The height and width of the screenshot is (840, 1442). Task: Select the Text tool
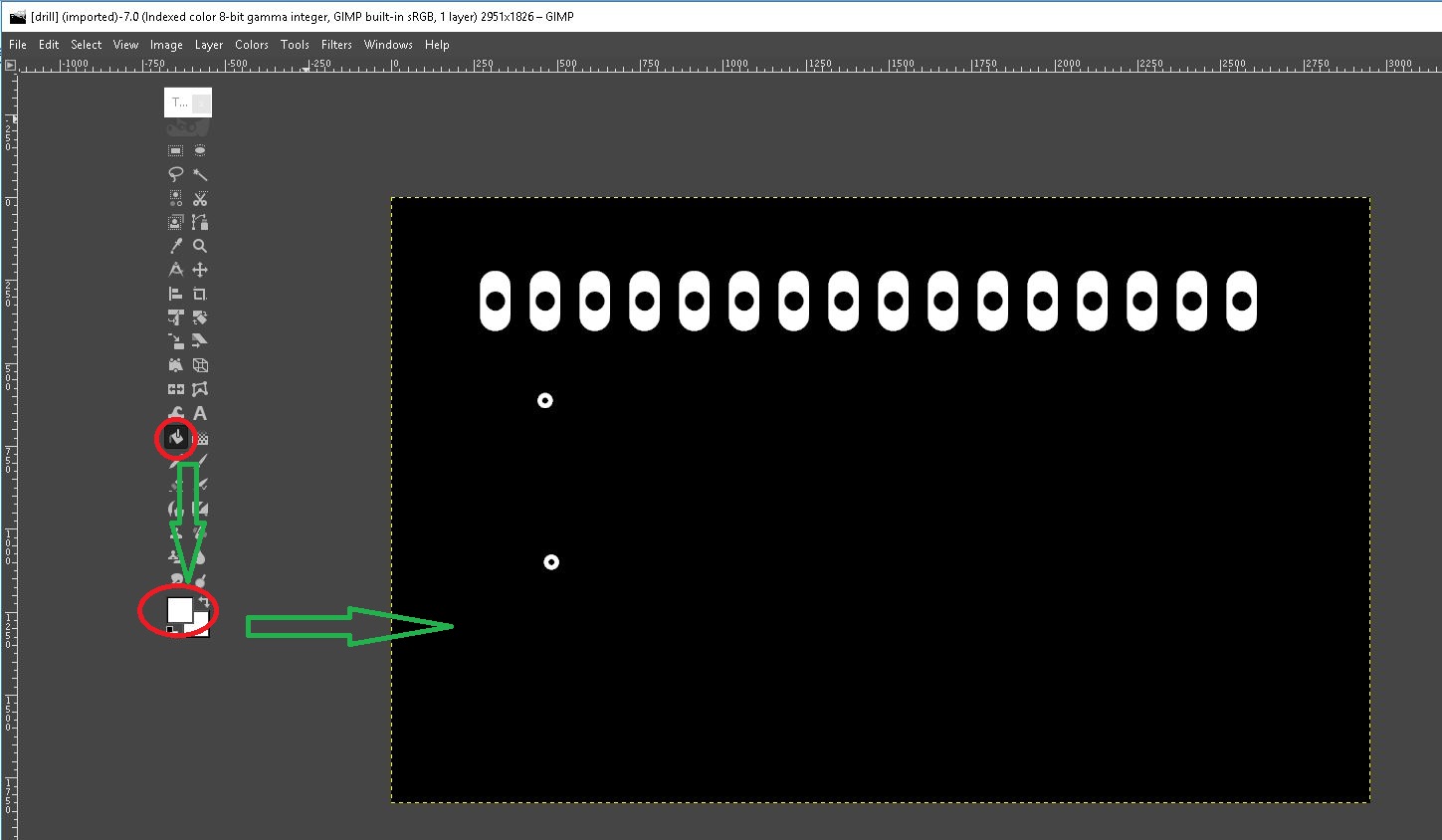(x=200, y=413)
